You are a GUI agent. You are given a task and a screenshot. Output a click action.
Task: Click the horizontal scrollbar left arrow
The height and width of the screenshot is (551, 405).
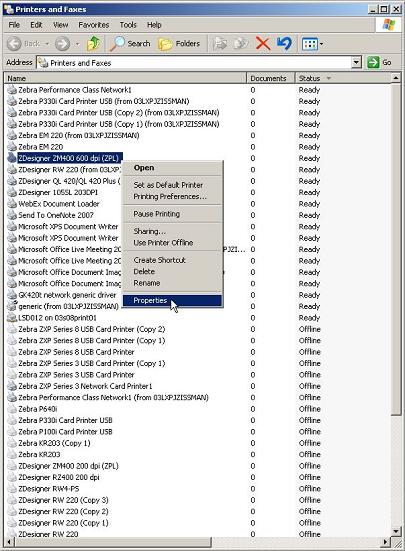pos(9,542)
